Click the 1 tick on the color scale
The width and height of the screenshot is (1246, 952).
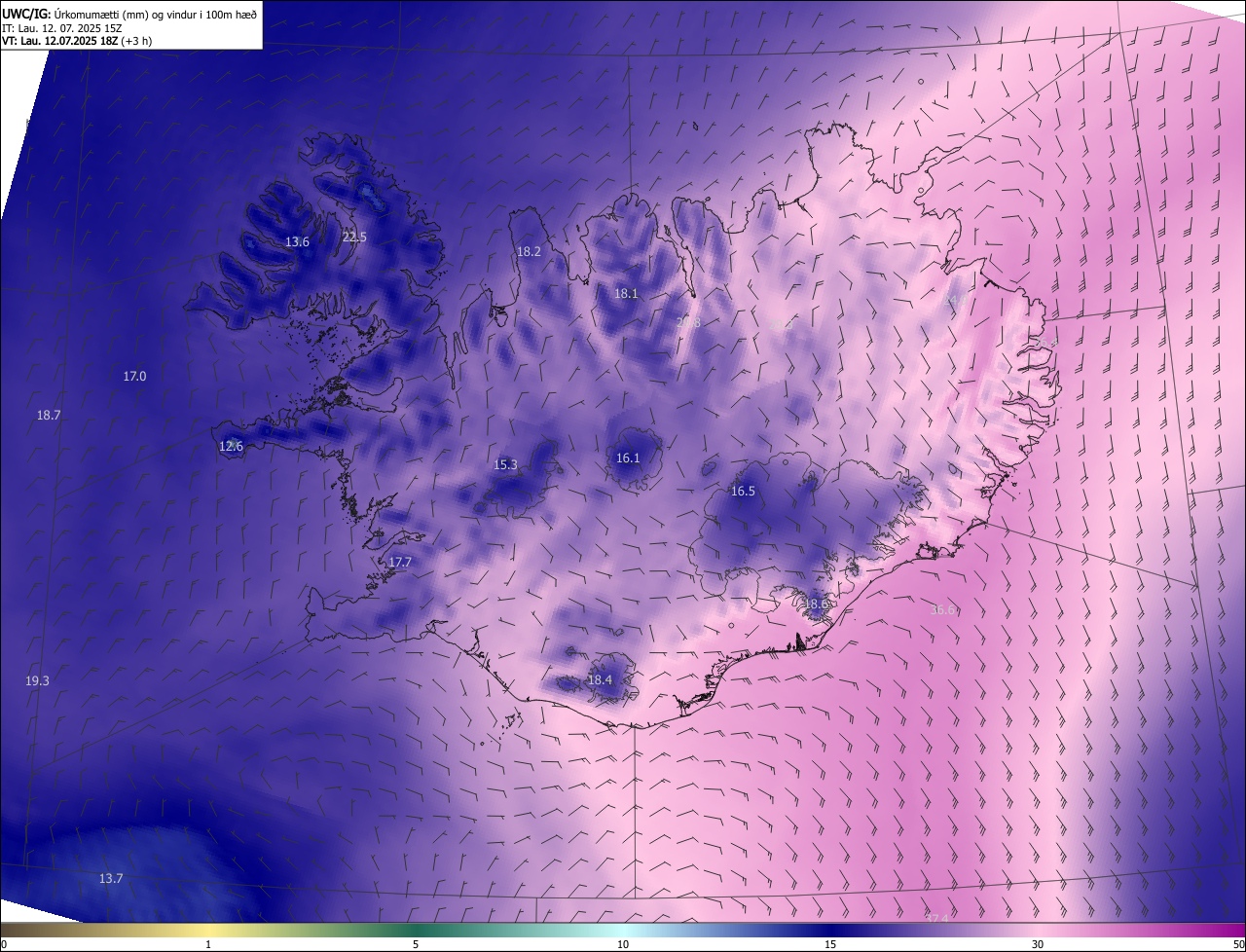(208, 944)
